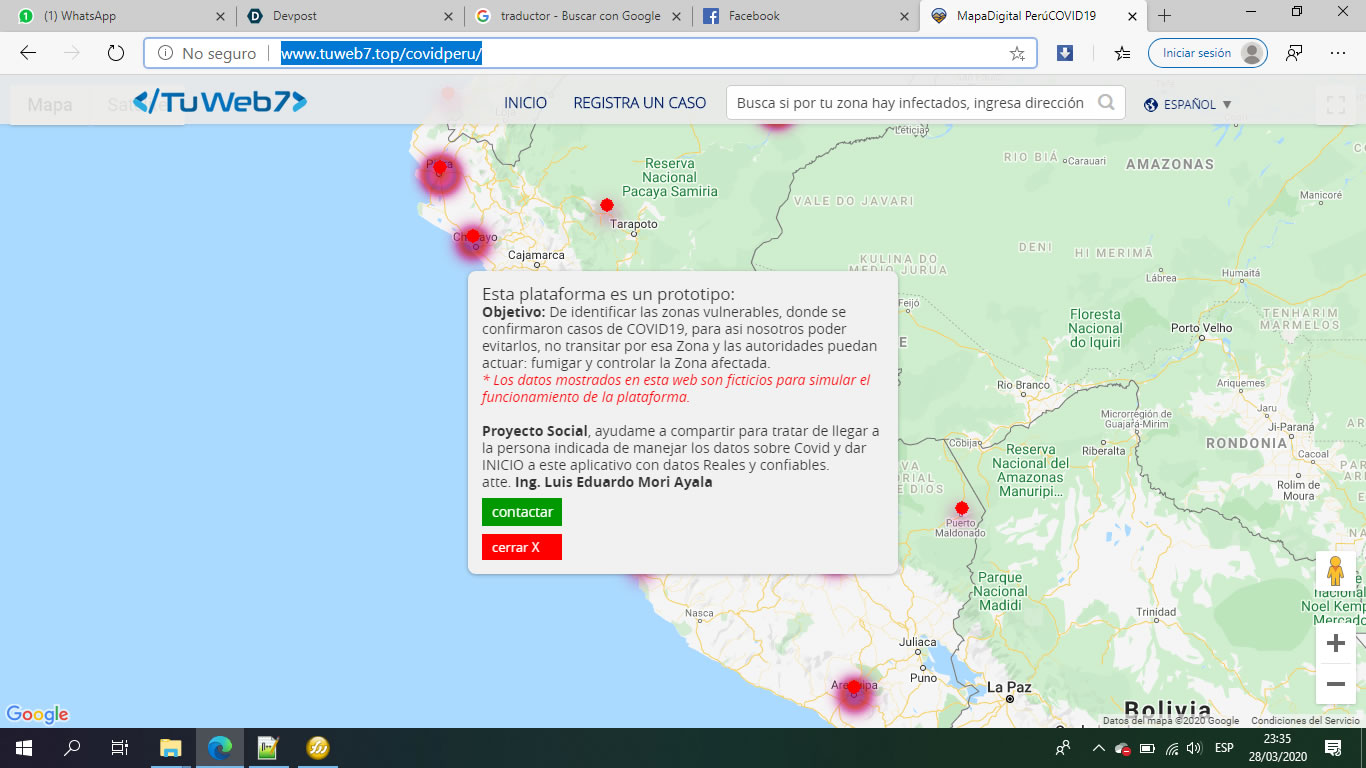Open a new browser tab
This screenshot has width=1366, height=768.
(1165, 16)
